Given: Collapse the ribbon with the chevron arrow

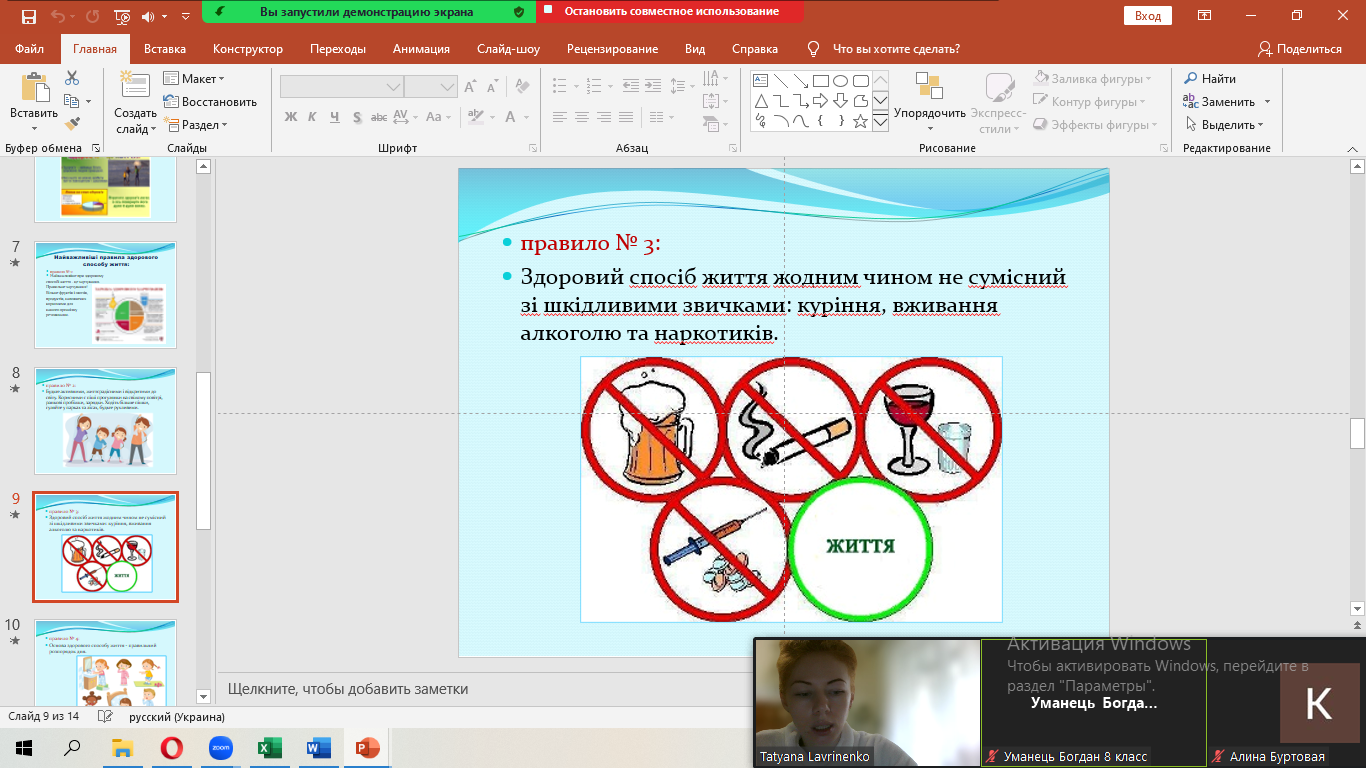Looking at the screenshot, I should (x=1355, y=147).
